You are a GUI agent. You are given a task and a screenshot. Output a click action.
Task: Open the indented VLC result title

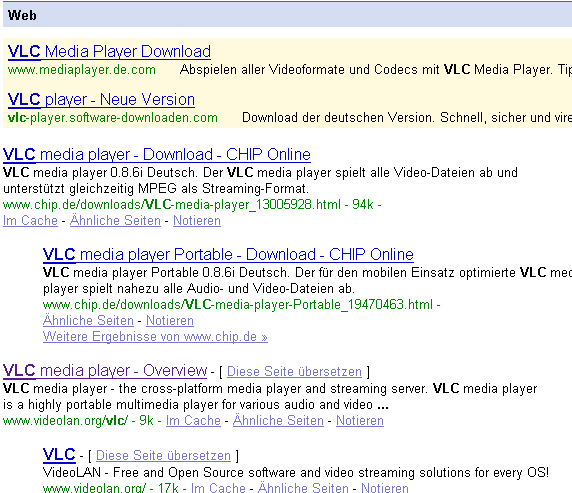coord(59,455)
